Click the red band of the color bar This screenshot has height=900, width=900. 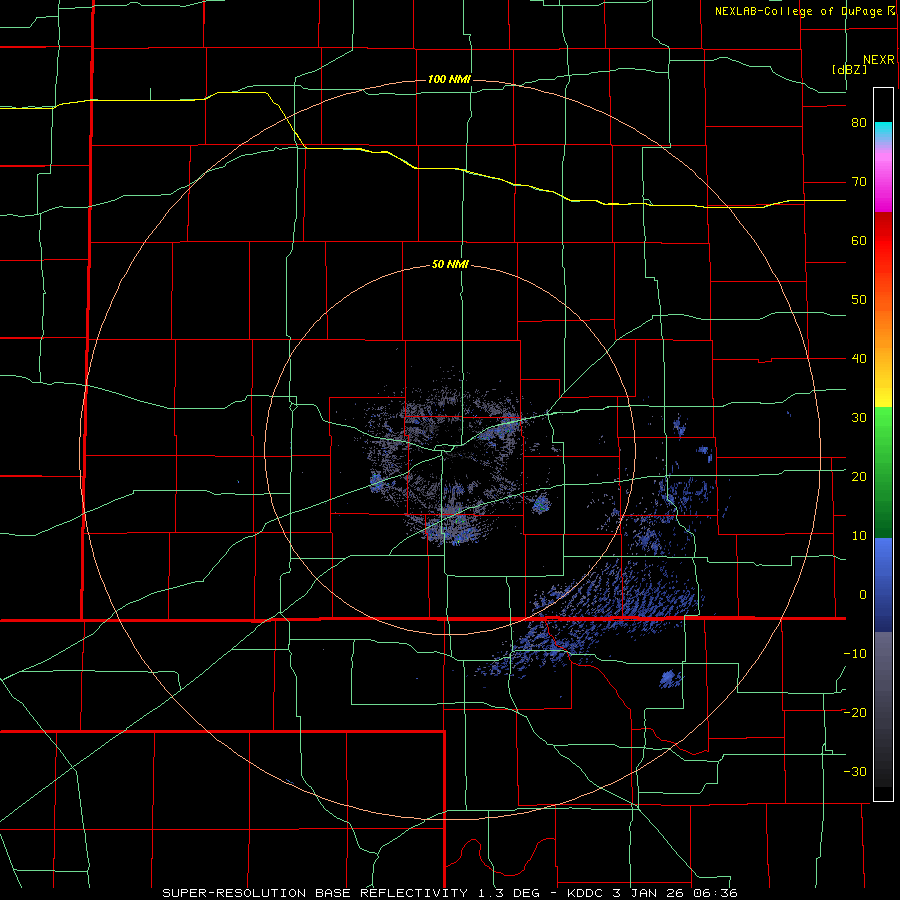tap(883, 241)
